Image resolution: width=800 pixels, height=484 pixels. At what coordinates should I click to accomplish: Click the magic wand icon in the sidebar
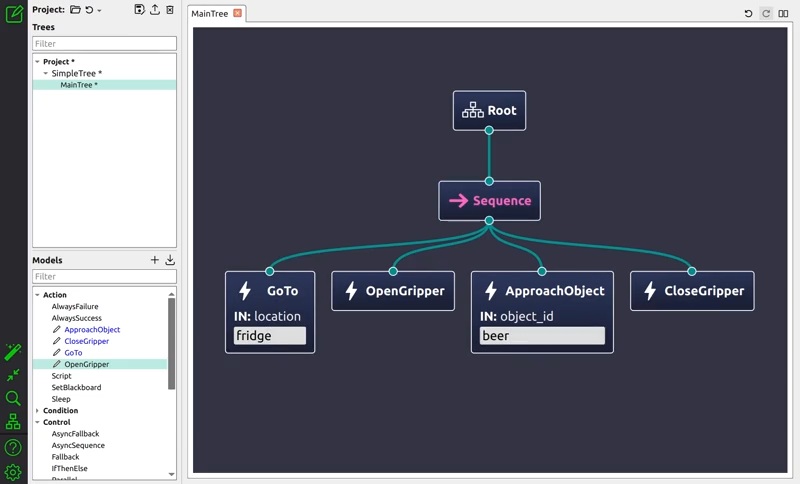13,352
